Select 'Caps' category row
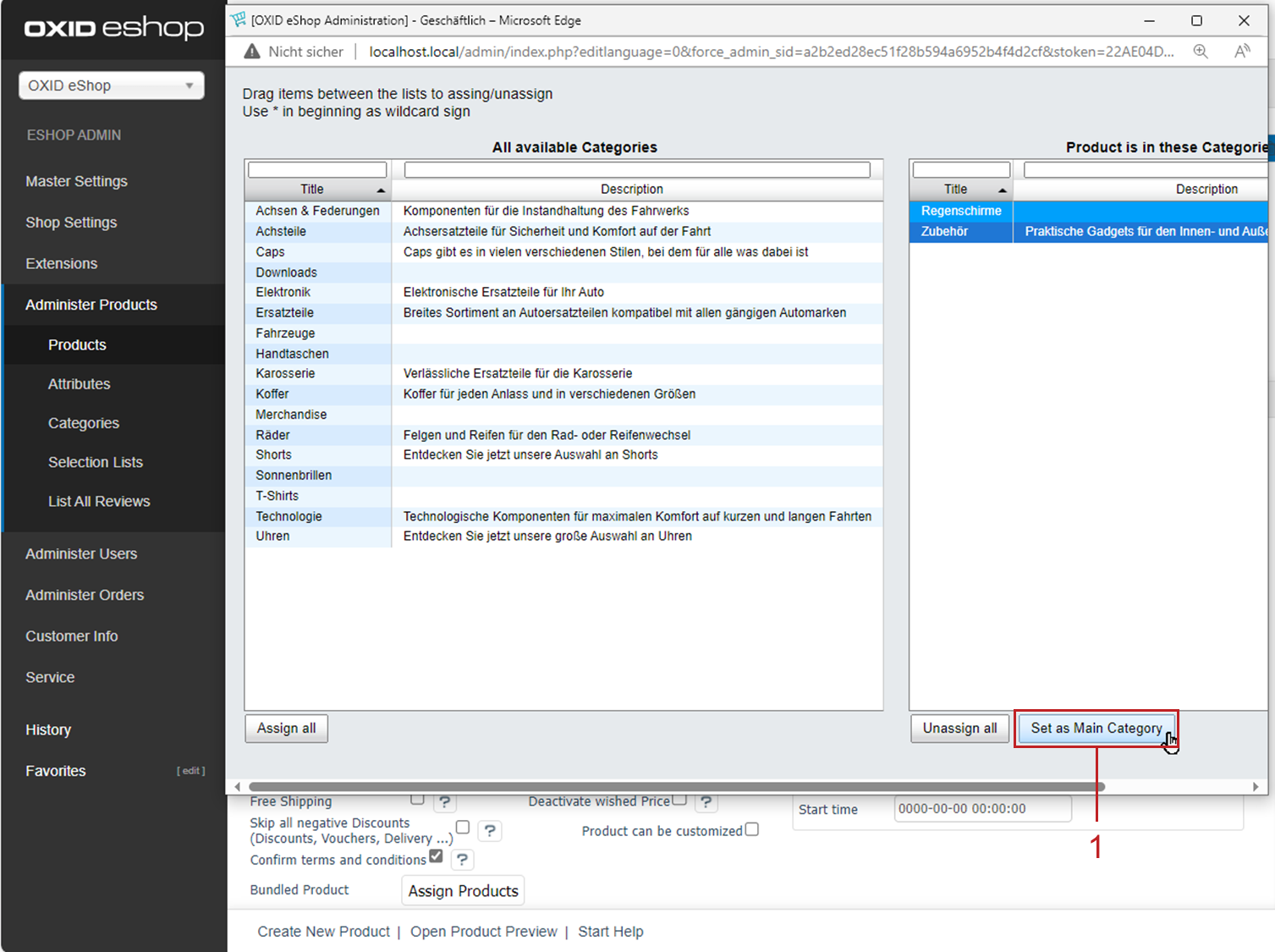This screenshot has width=1275, height=952. click(563, 252)
